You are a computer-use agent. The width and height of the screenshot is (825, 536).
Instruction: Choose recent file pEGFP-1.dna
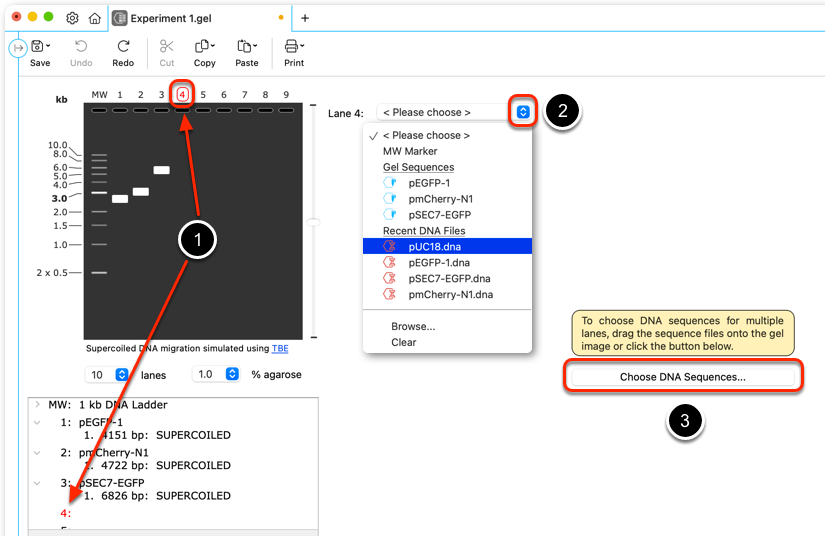447,262
